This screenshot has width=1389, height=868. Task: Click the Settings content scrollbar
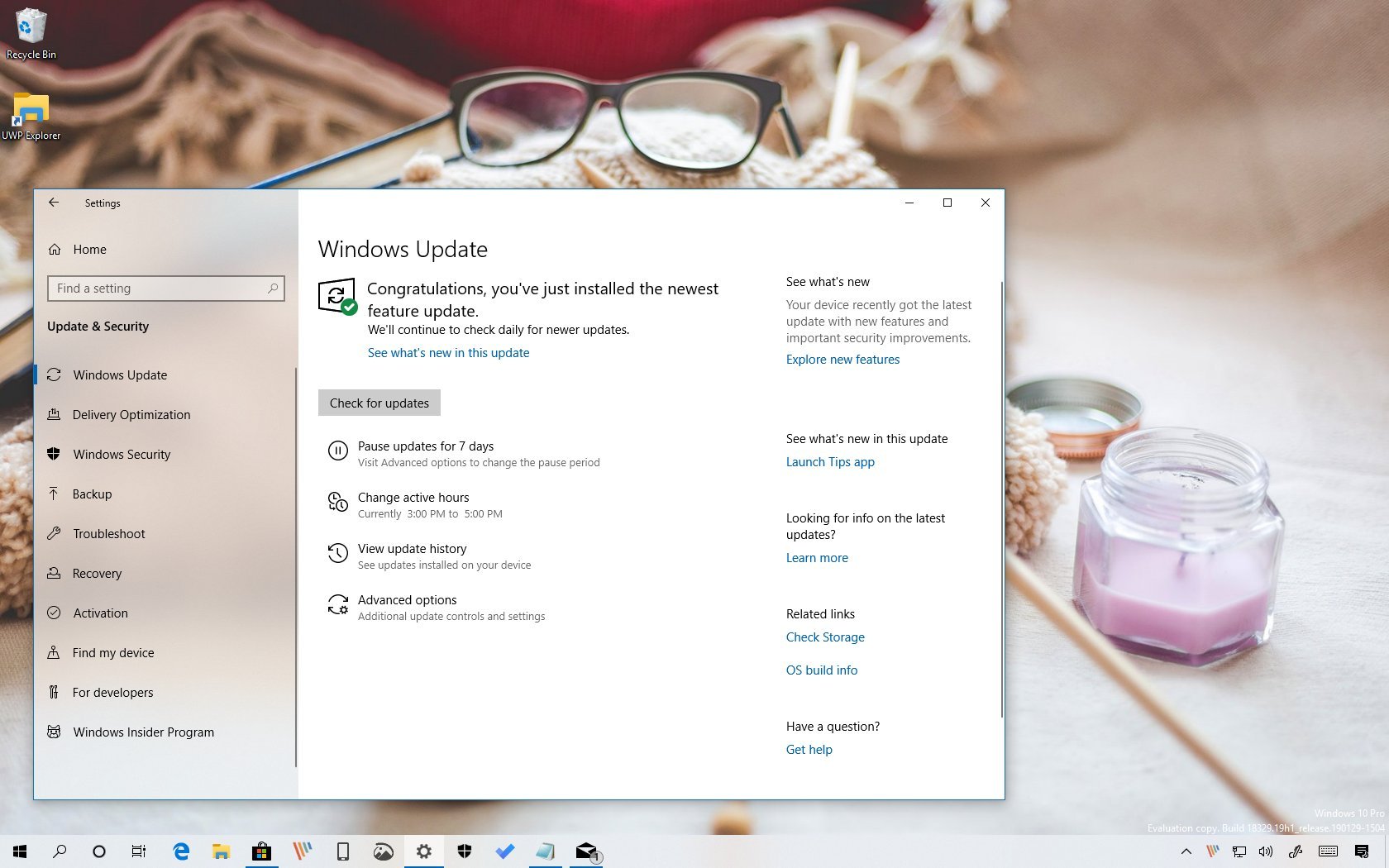point(1001,499)
